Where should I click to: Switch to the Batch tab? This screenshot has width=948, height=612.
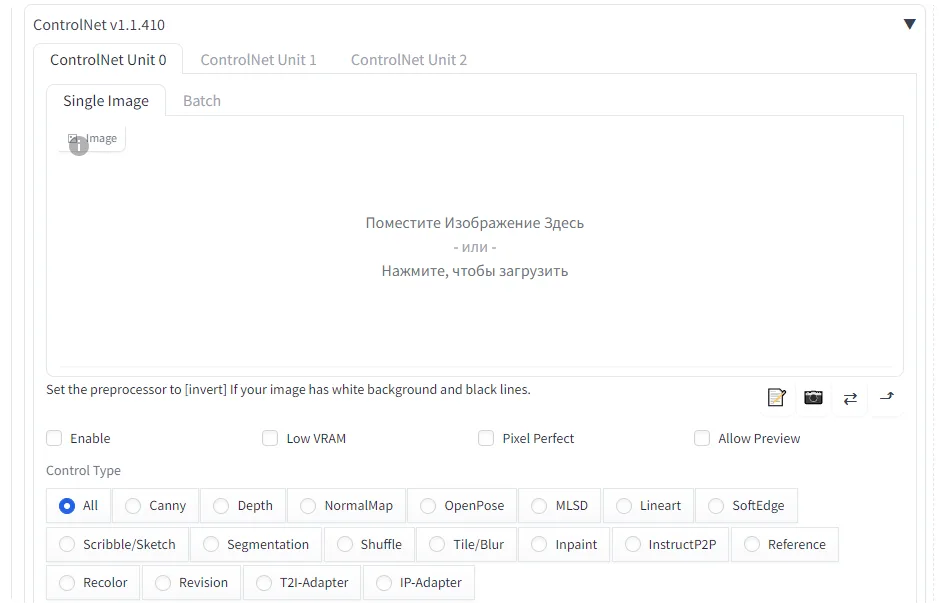[202, 100]
